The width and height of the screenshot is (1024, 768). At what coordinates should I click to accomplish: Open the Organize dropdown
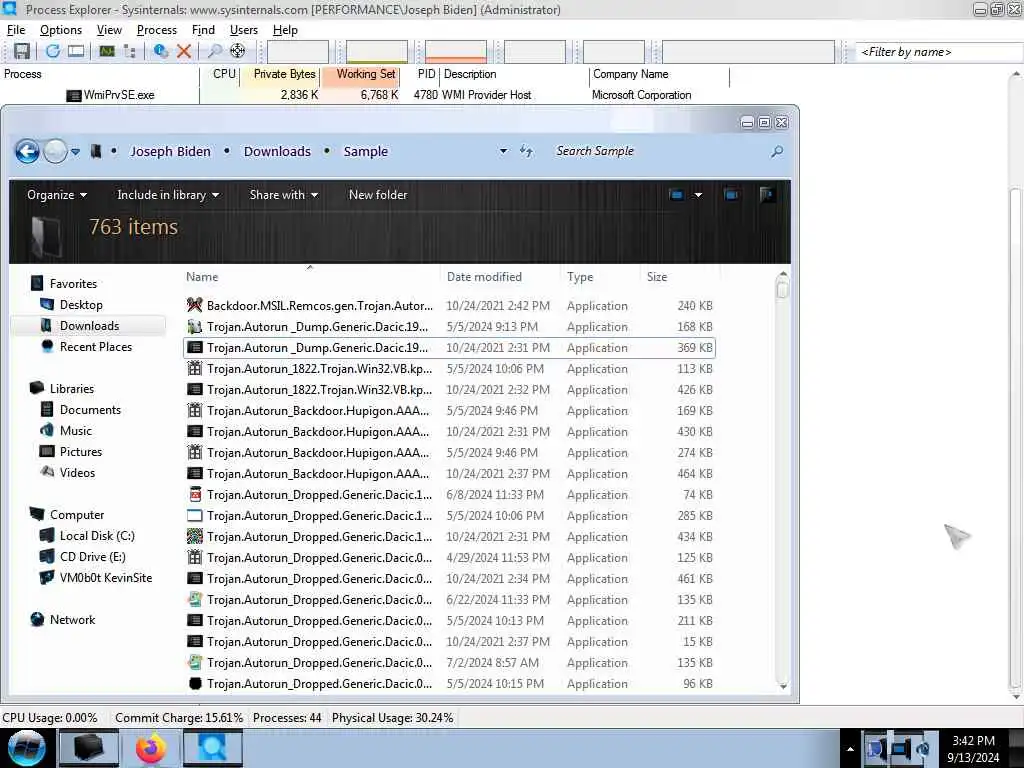tap(57, 195)
